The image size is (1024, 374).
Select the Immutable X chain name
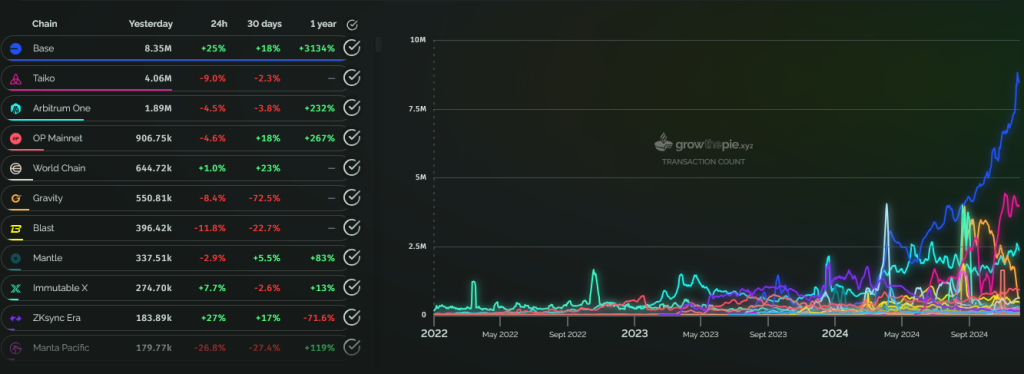click(61, 288)
